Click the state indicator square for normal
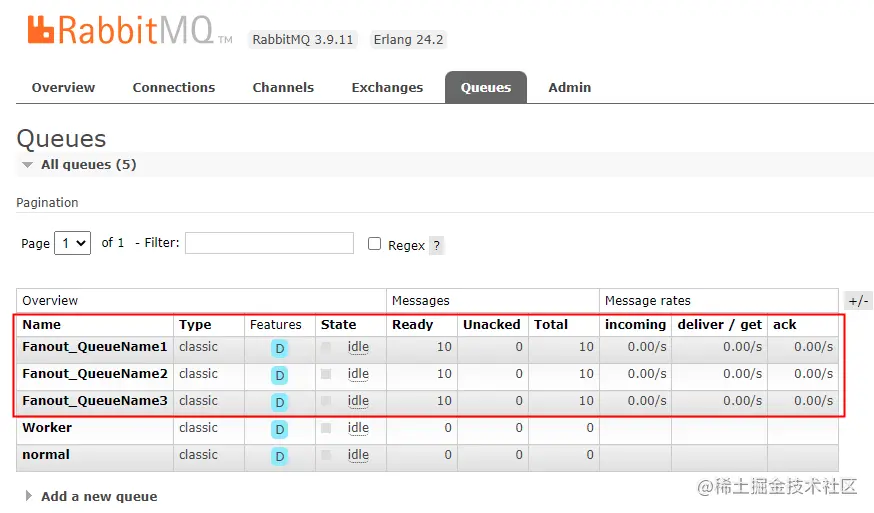The height and width of the screenshot is (513, 874). pos(326,454)
